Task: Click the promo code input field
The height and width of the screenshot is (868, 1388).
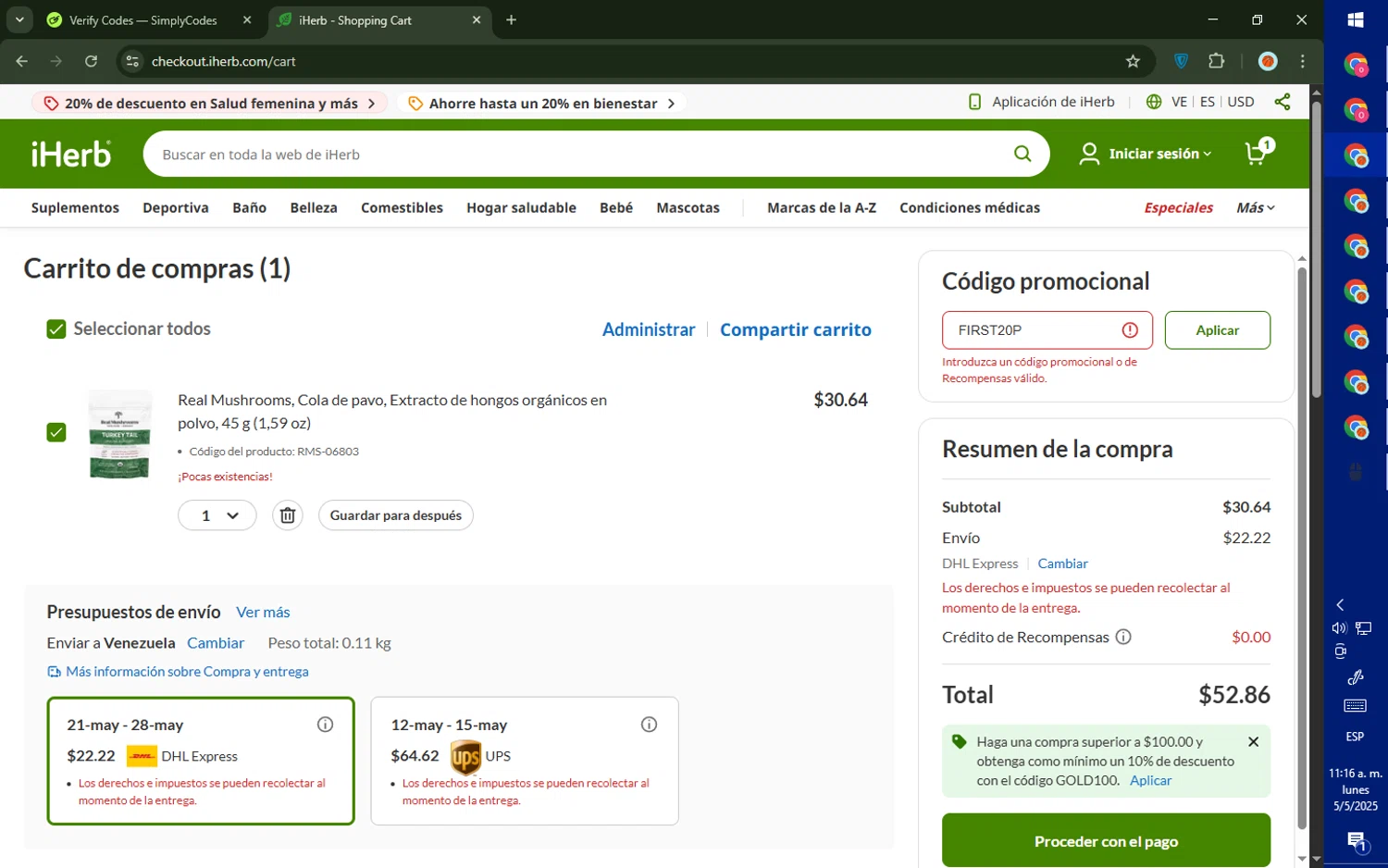Action: pos(1047,330)
